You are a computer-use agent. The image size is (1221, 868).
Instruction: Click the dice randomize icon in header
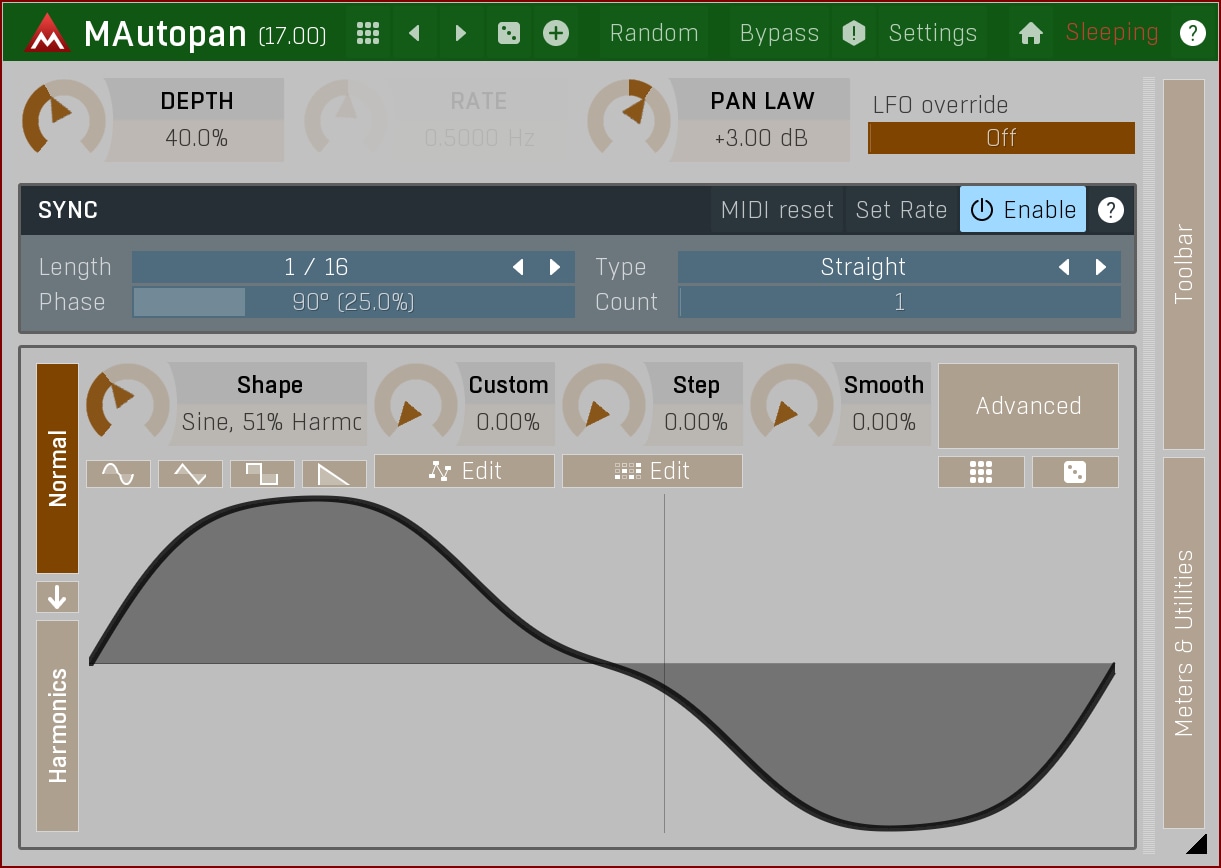(x=509, y=33)
